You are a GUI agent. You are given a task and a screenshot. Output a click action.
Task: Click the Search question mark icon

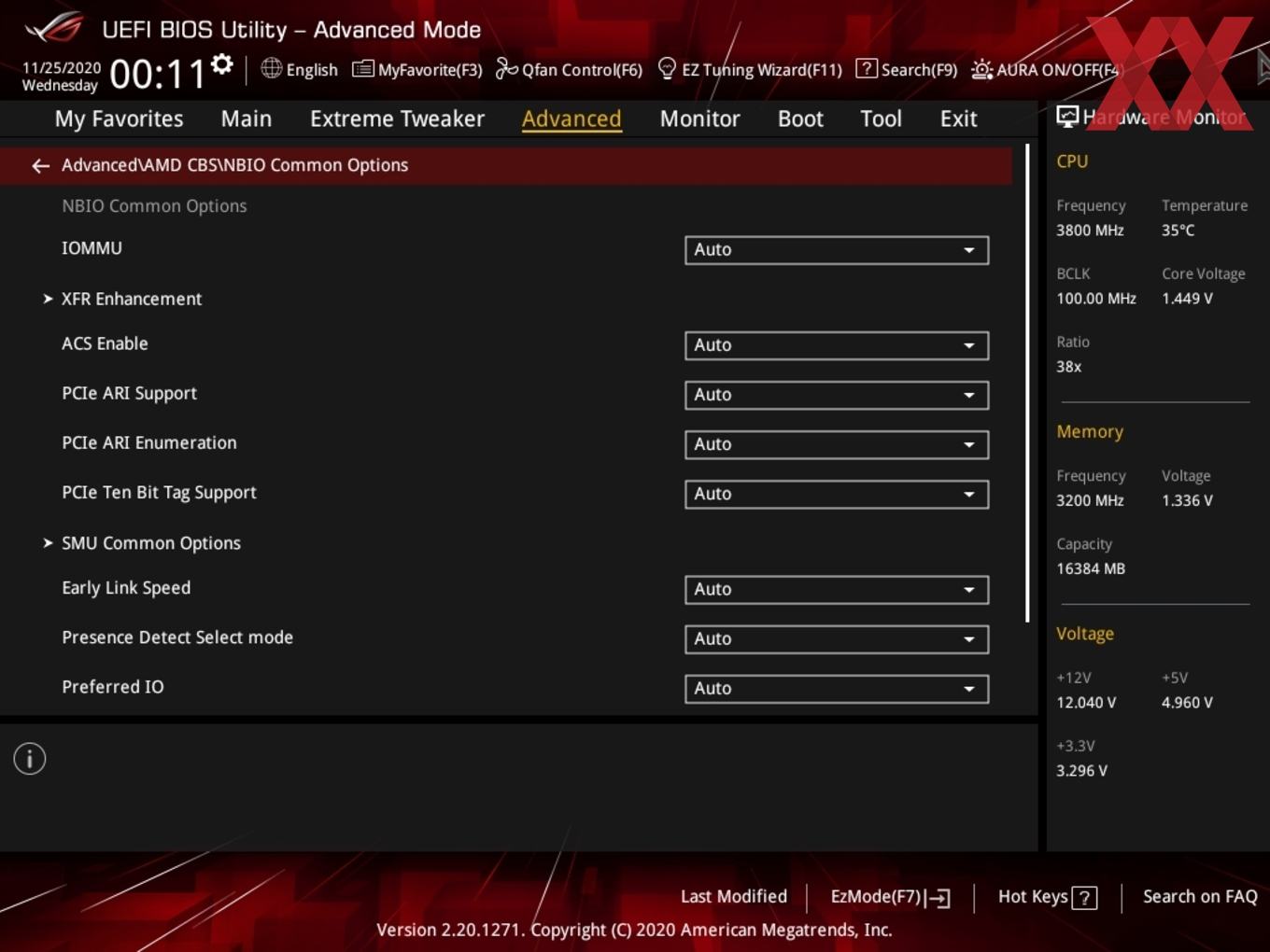tap(867, 69)
